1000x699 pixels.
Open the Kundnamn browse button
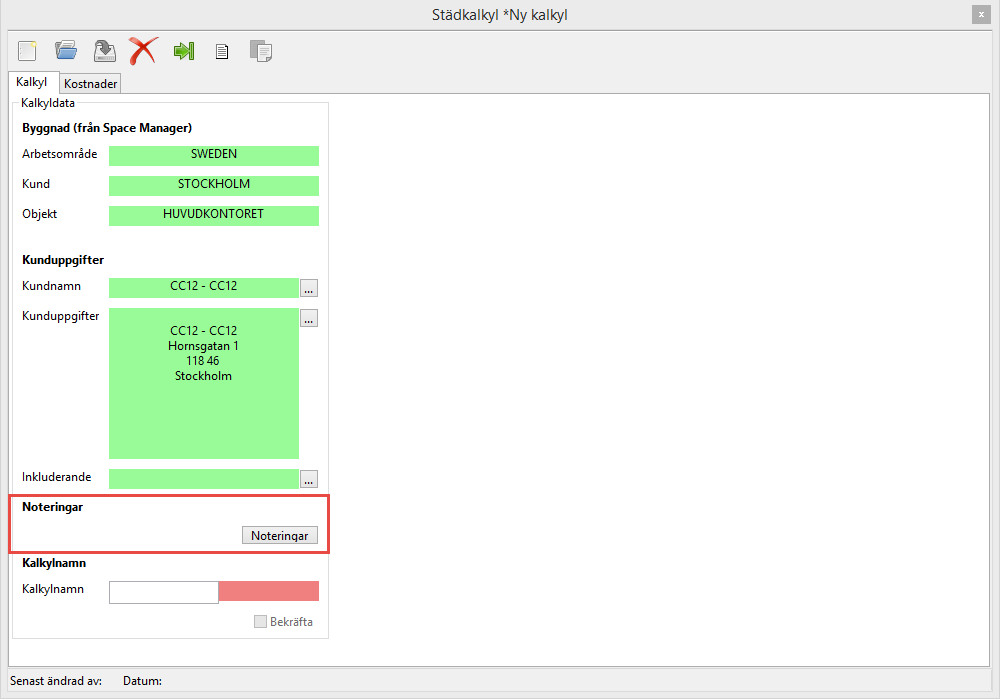[309, 289]
